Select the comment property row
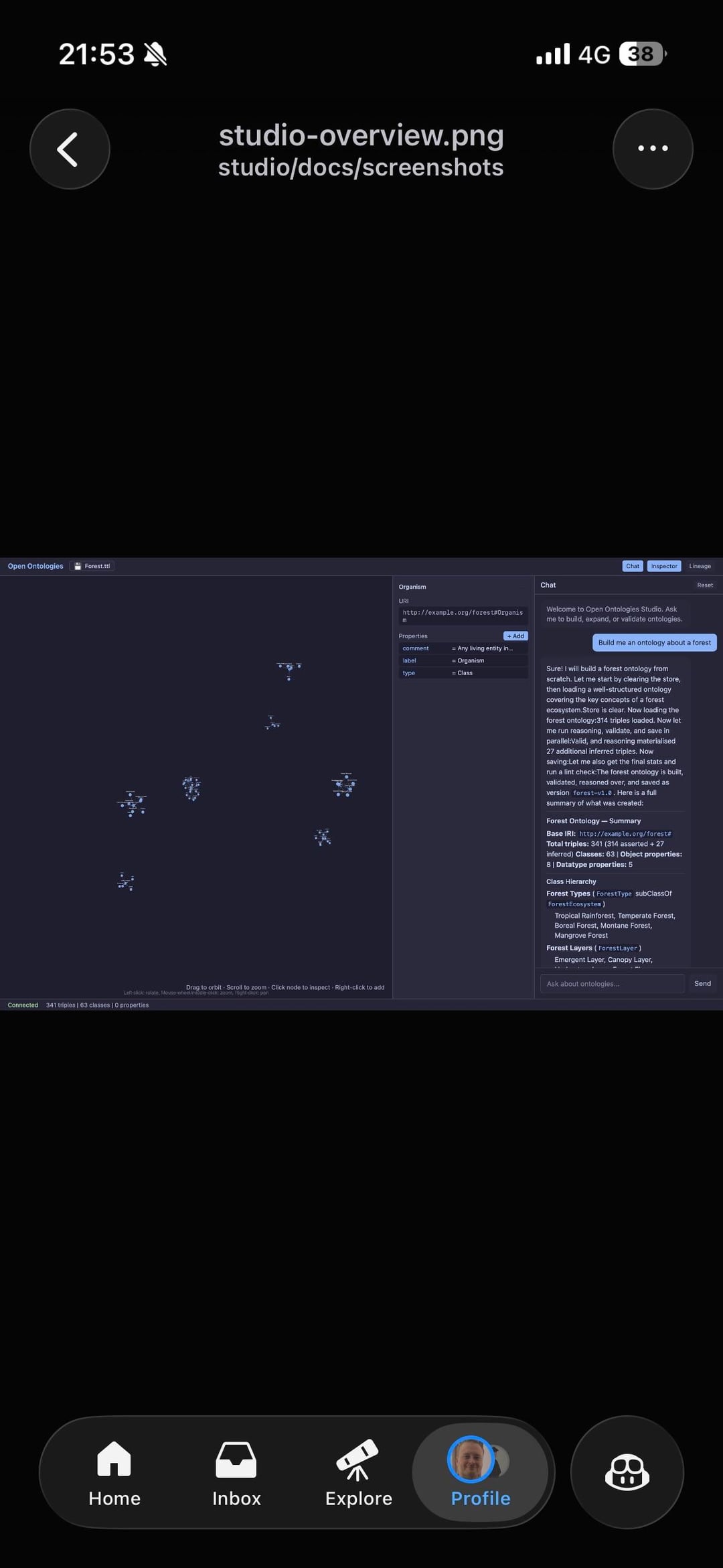Viewport: 723px width, 1568px height. pyautogui.click(x=463, y=648)
